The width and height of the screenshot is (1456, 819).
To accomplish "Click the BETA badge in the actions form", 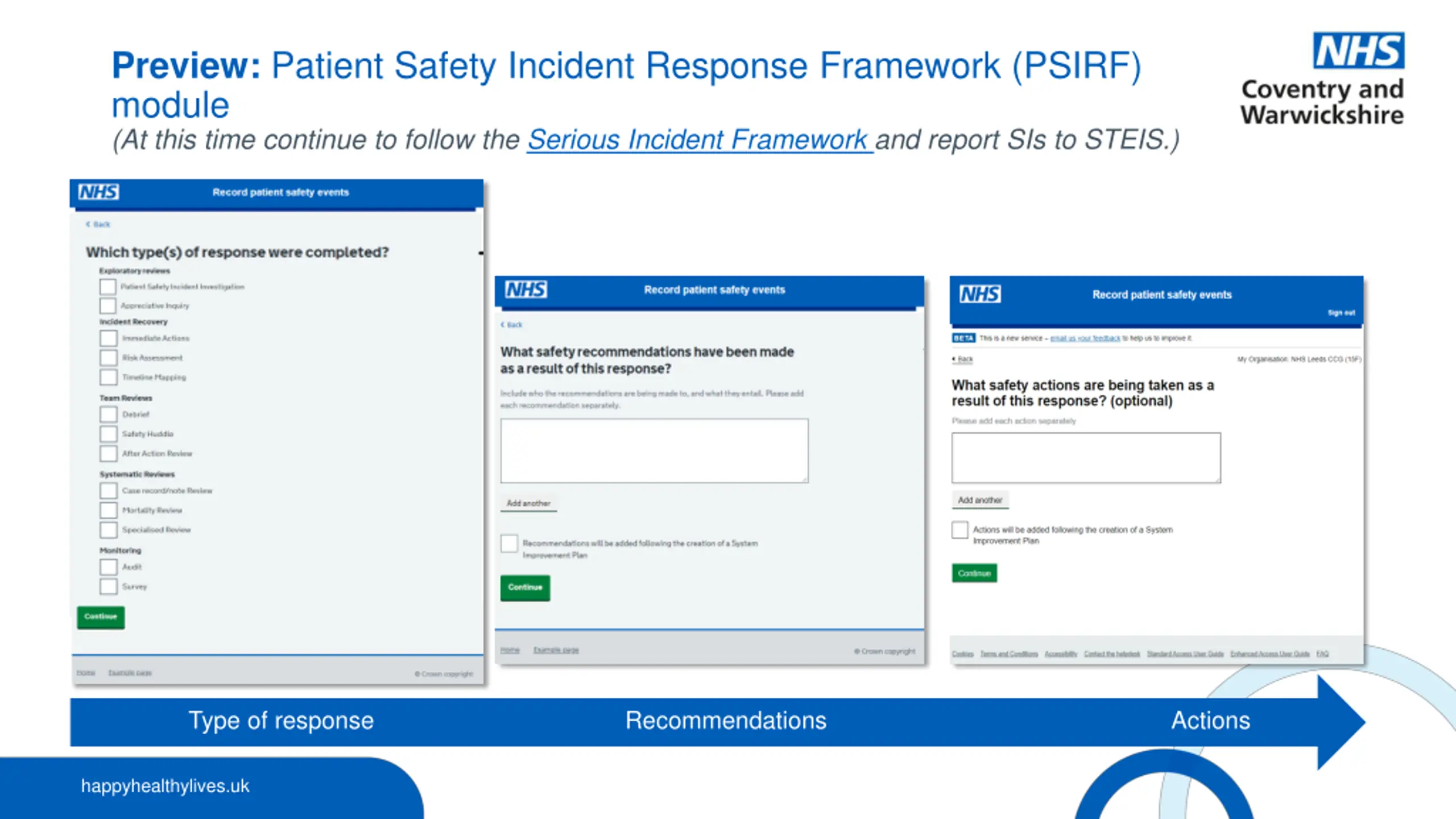I will tap(963, 338).
